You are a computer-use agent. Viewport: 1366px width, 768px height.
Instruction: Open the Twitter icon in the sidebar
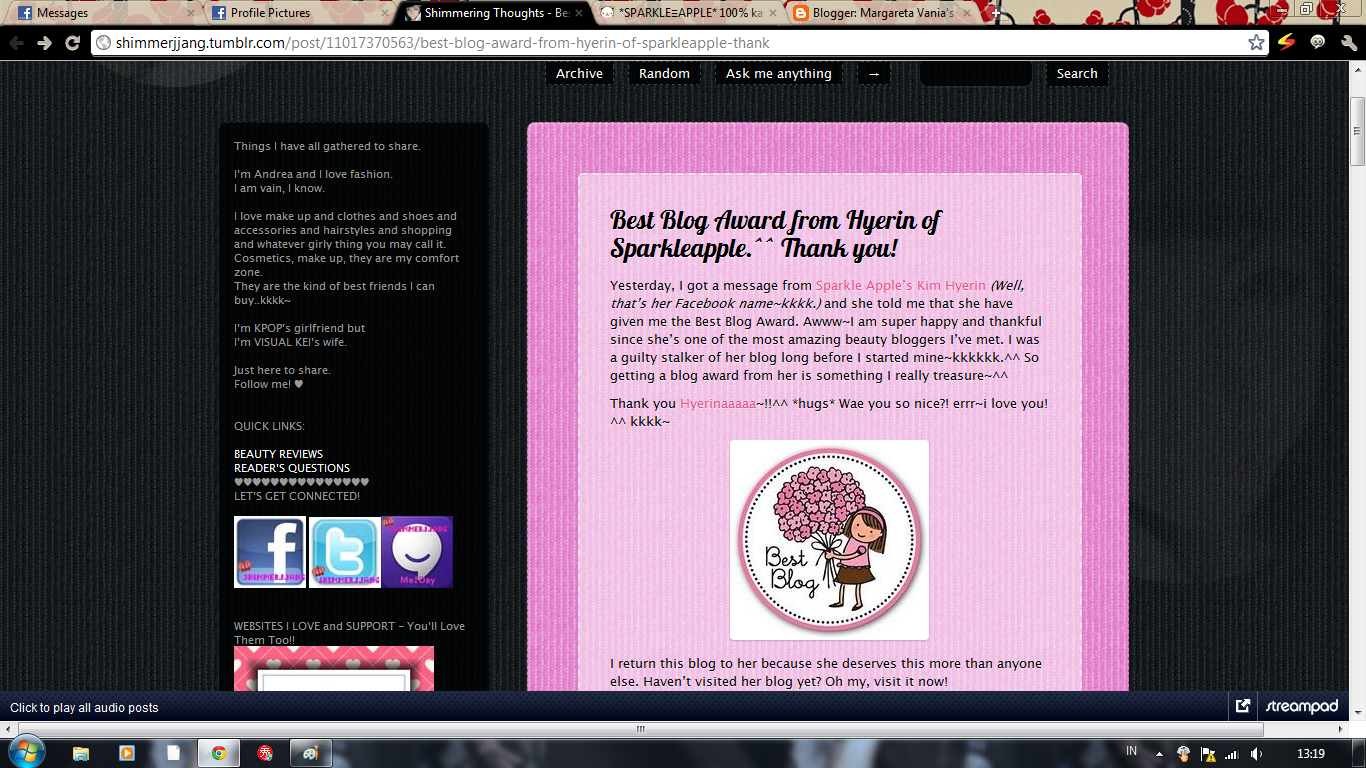click(344, 551)
